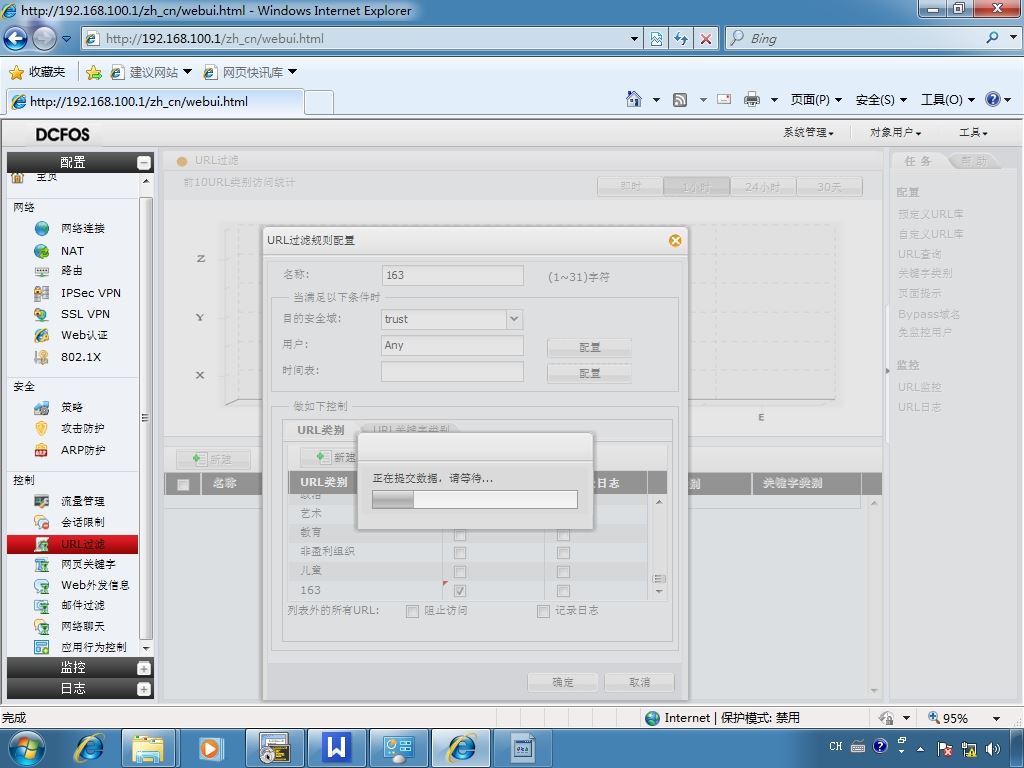Expand the 日志 sidebar section
This screenshot has height=768, width=1024.
click(x=144, y=689)
